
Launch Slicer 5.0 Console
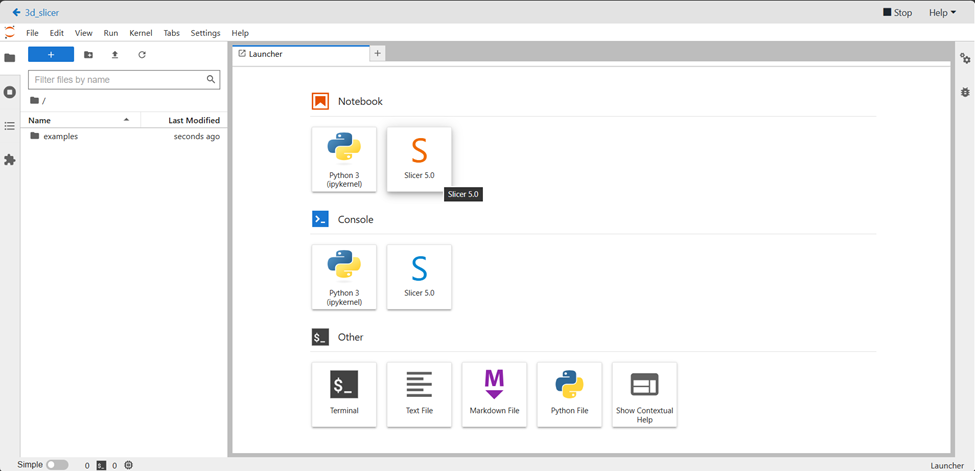click(419, 277)
